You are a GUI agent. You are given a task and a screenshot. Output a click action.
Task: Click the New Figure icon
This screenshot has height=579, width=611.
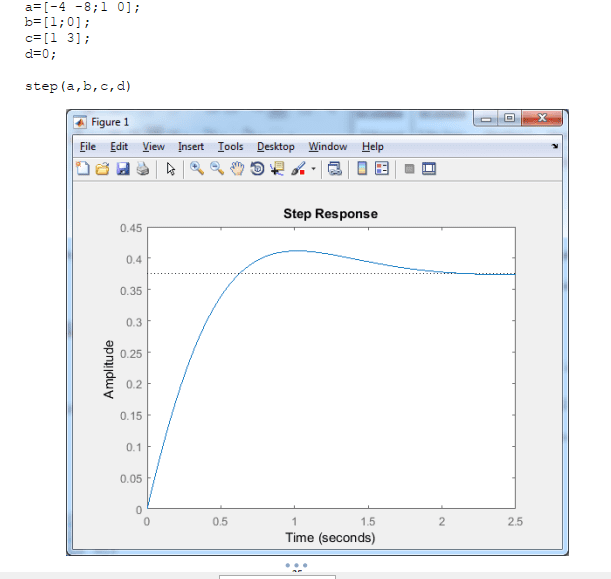point(83,169)
